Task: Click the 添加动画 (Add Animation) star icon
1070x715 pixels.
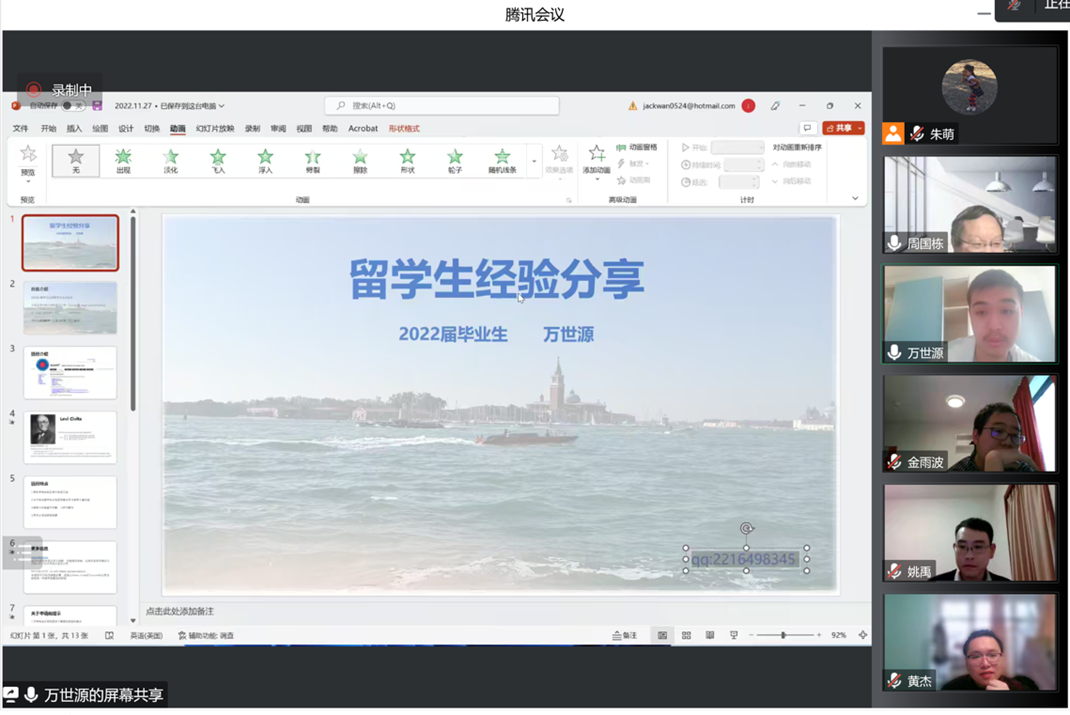Action: (597, 155)
